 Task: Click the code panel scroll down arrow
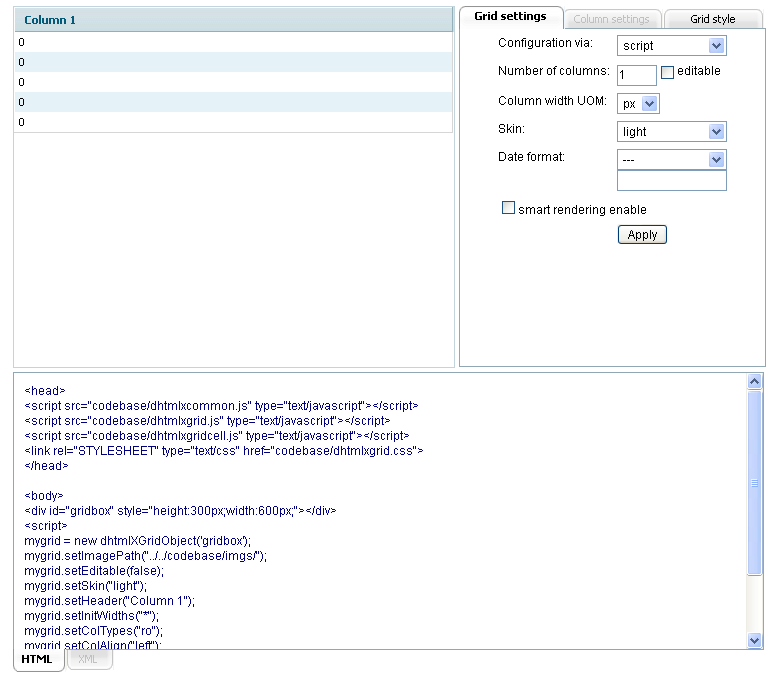tap(755, 640)
